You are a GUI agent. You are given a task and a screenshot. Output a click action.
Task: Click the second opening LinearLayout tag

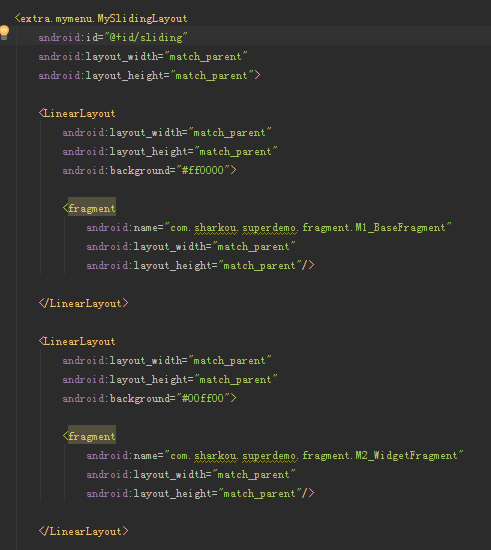click(x=77, y=341)
